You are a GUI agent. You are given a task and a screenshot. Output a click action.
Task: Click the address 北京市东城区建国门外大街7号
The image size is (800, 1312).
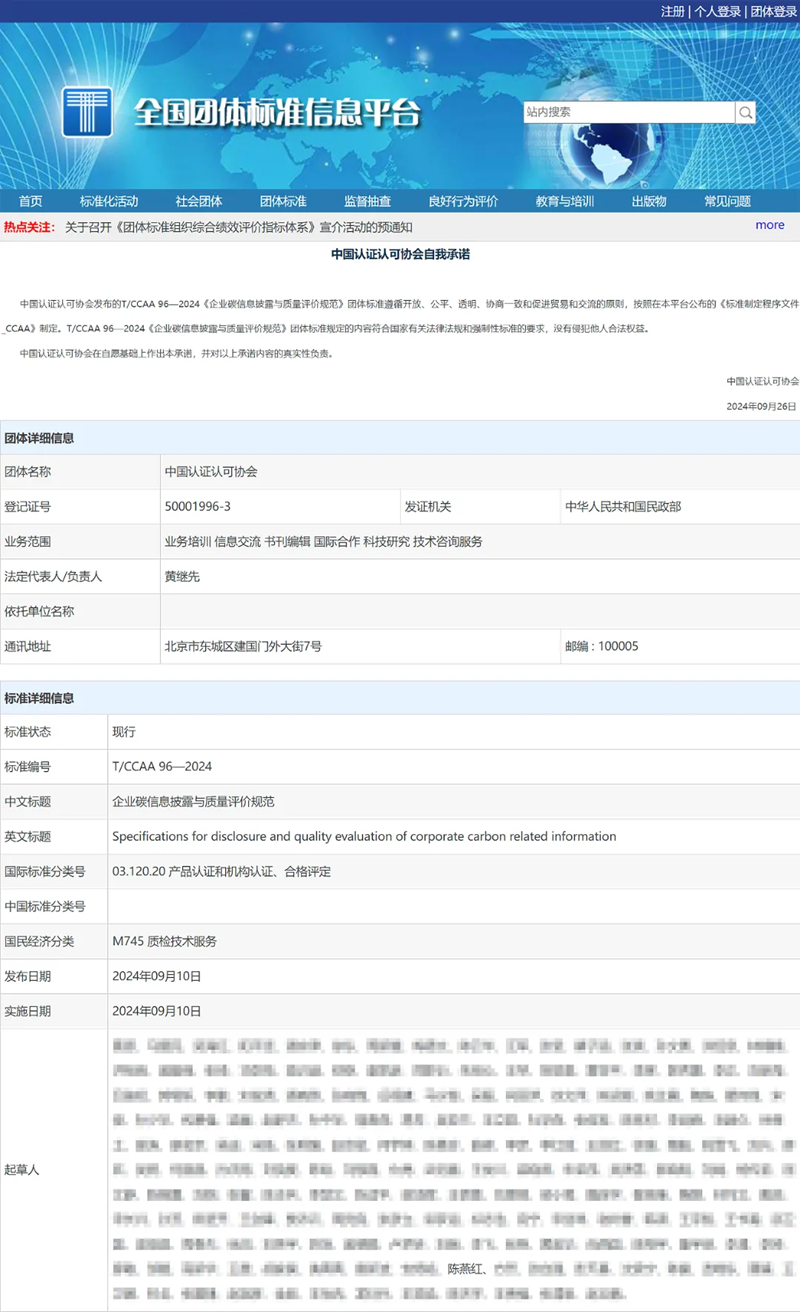243,647
